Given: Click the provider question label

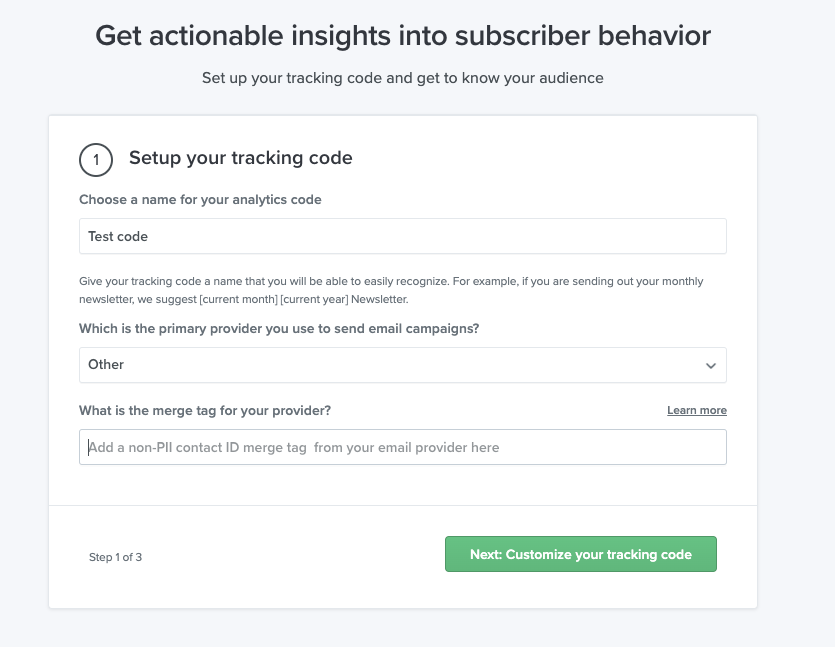Looking at the screenshot, I should pyautogui.click(x=278, y=329).
